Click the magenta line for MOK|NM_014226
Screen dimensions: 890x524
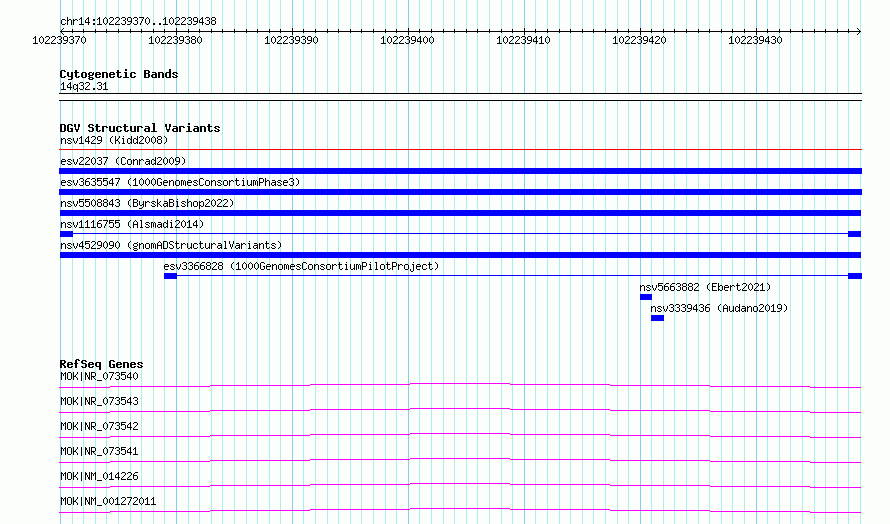pyautogui.click(x=460, y=485)
